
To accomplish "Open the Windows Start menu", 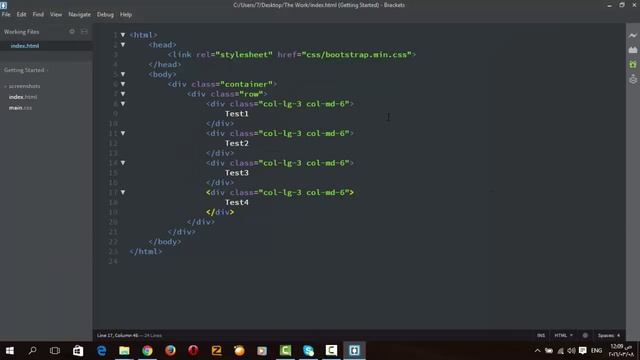I will pyautogui.click(x=9, y=351).
